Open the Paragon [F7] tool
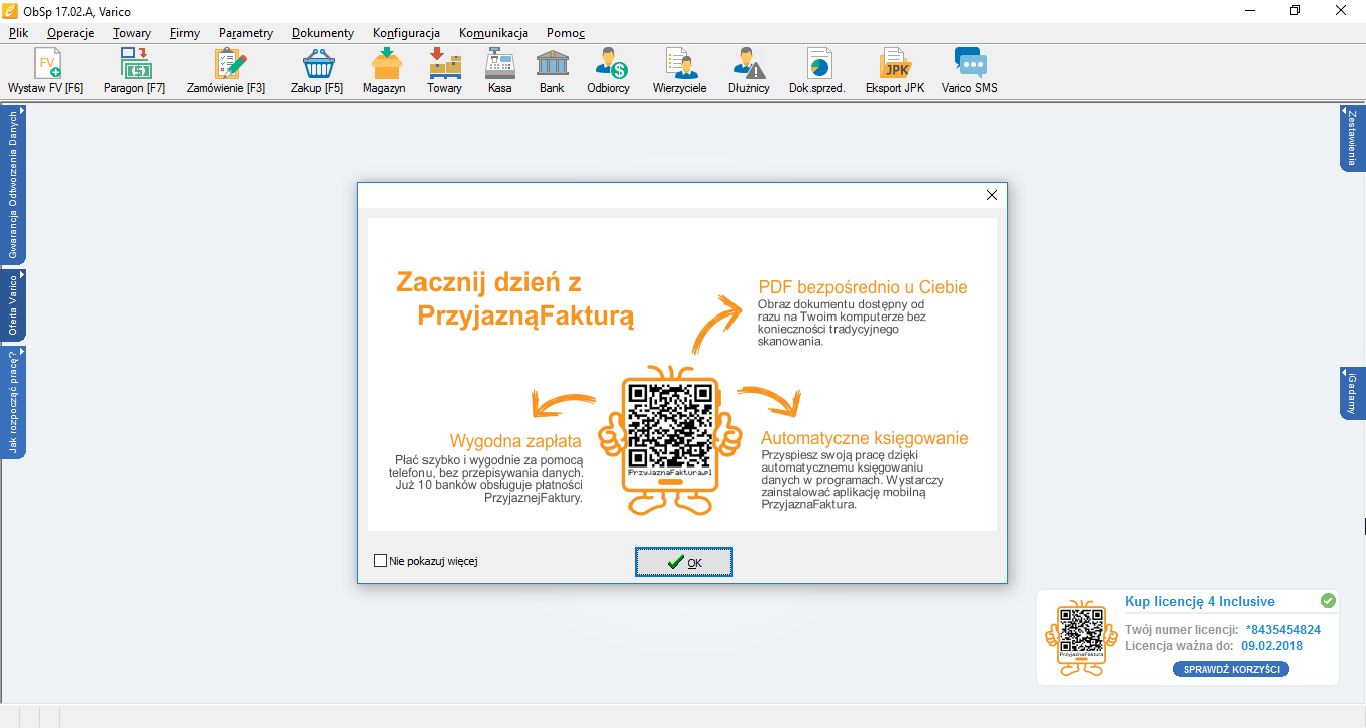This screenshot has height=728, width=1366. [x=135, y=71]
